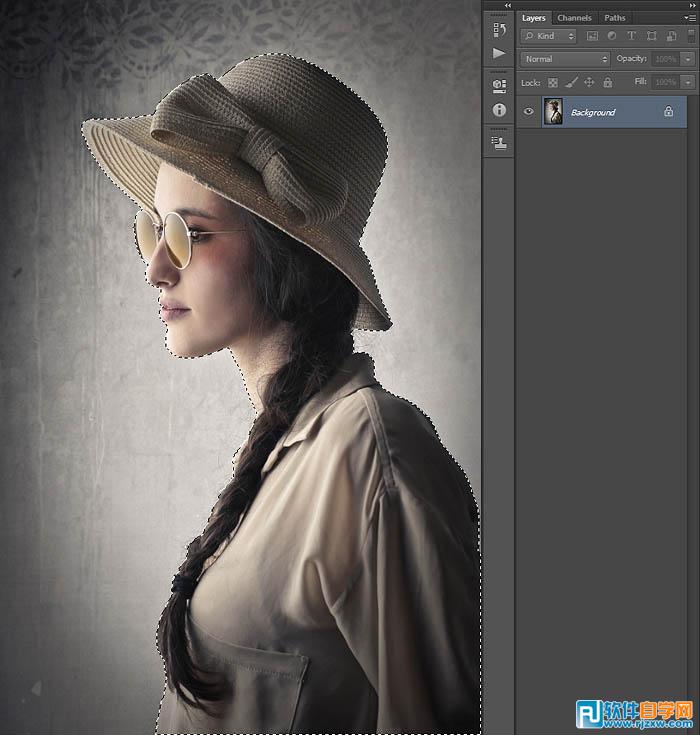Open the Info panel icon

pos(499,110)
